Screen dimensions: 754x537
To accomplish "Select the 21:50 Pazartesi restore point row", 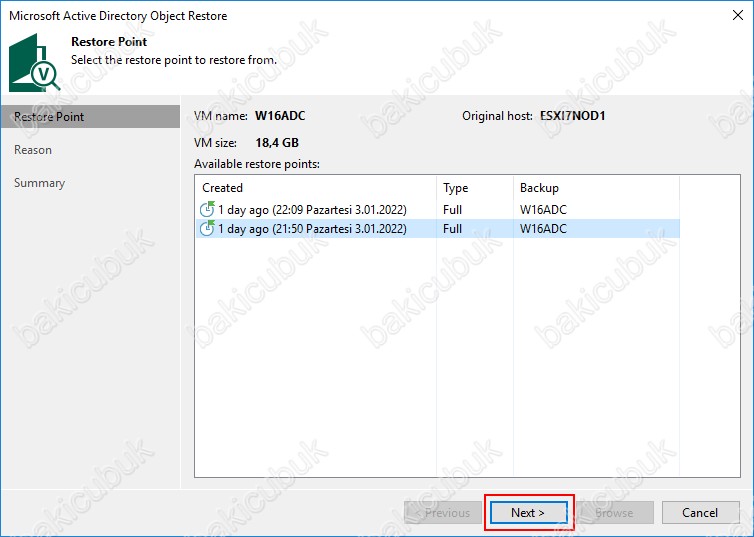I will click(438, 229).
